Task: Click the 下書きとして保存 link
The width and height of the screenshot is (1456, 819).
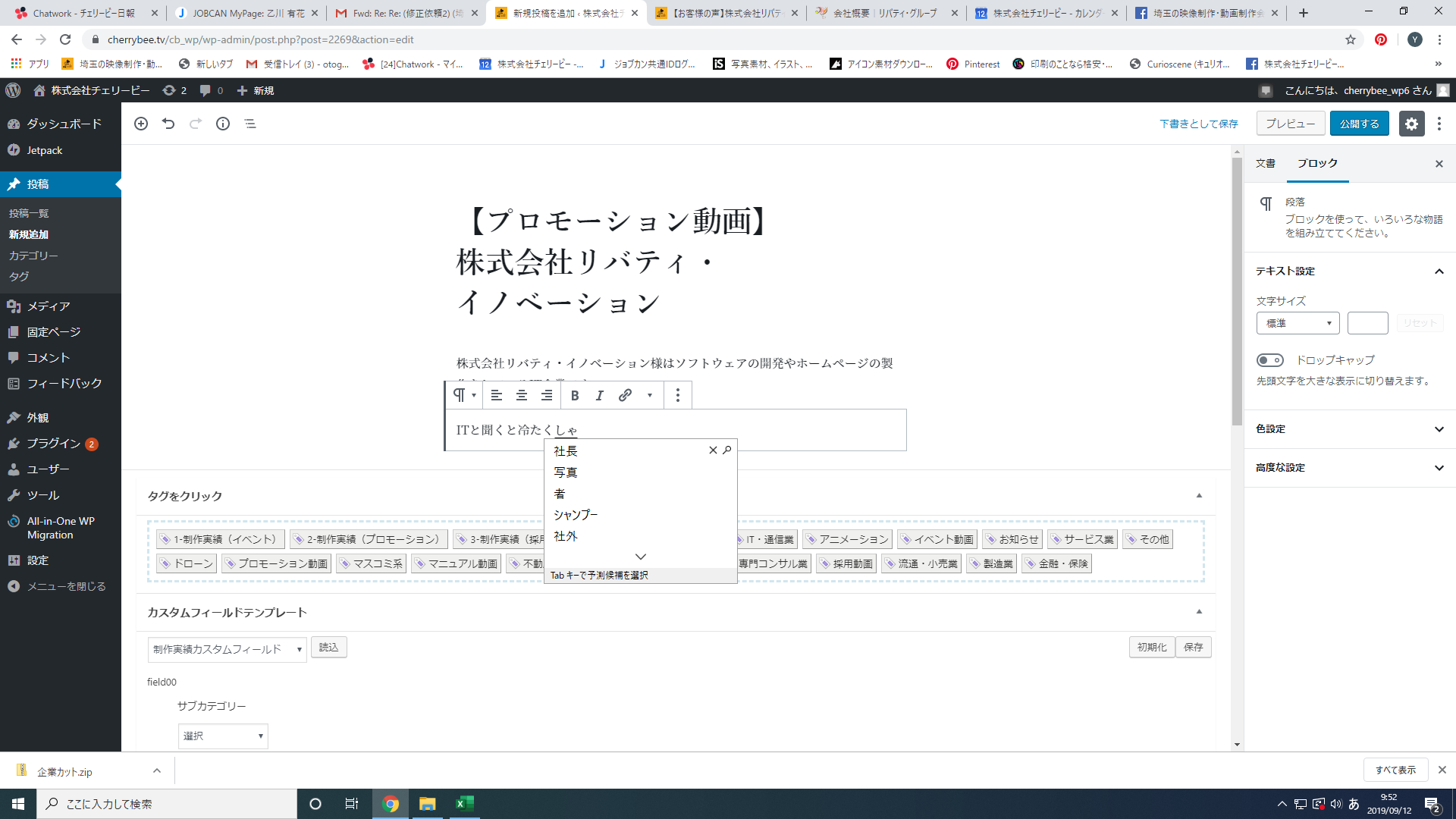Action: click(1198, 124)
